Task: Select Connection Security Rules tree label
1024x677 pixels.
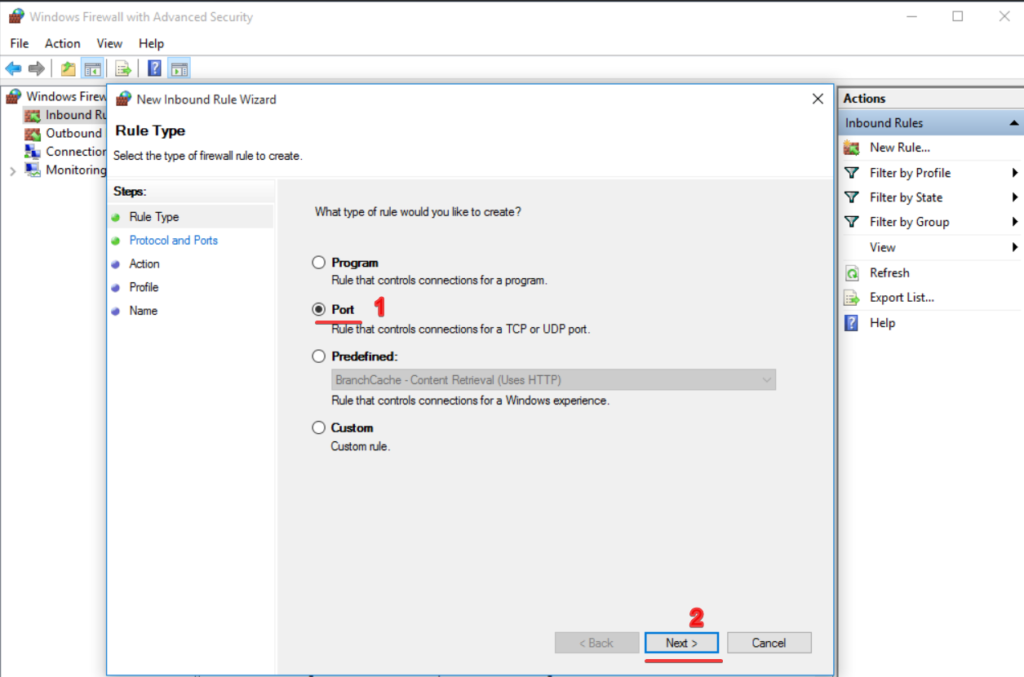Action: click(75, 151)
